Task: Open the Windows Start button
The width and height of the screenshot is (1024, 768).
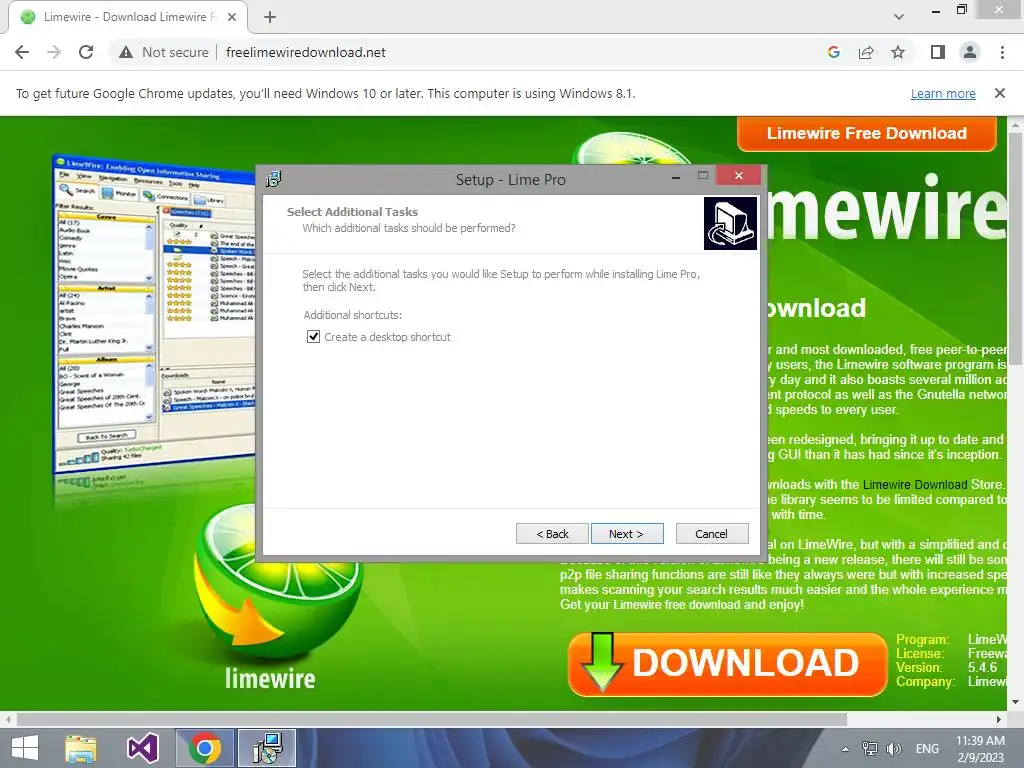Action: coord(25,748)
